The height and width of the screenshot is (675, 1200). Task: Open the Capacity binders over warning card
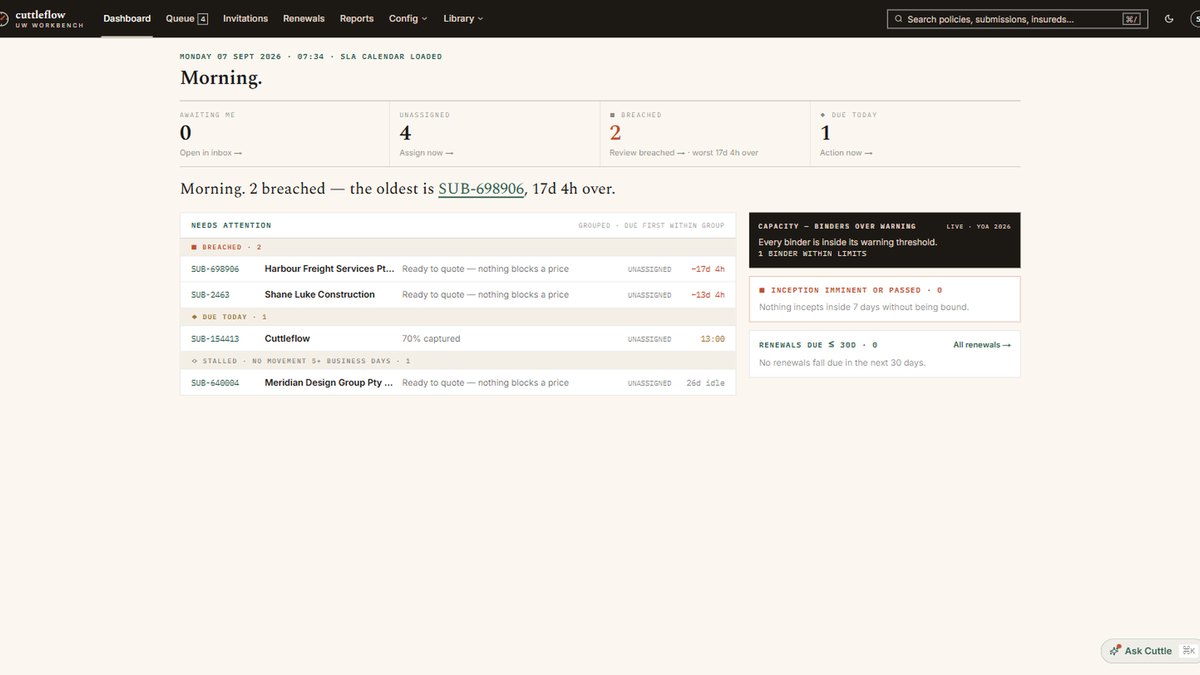[885, 240]
